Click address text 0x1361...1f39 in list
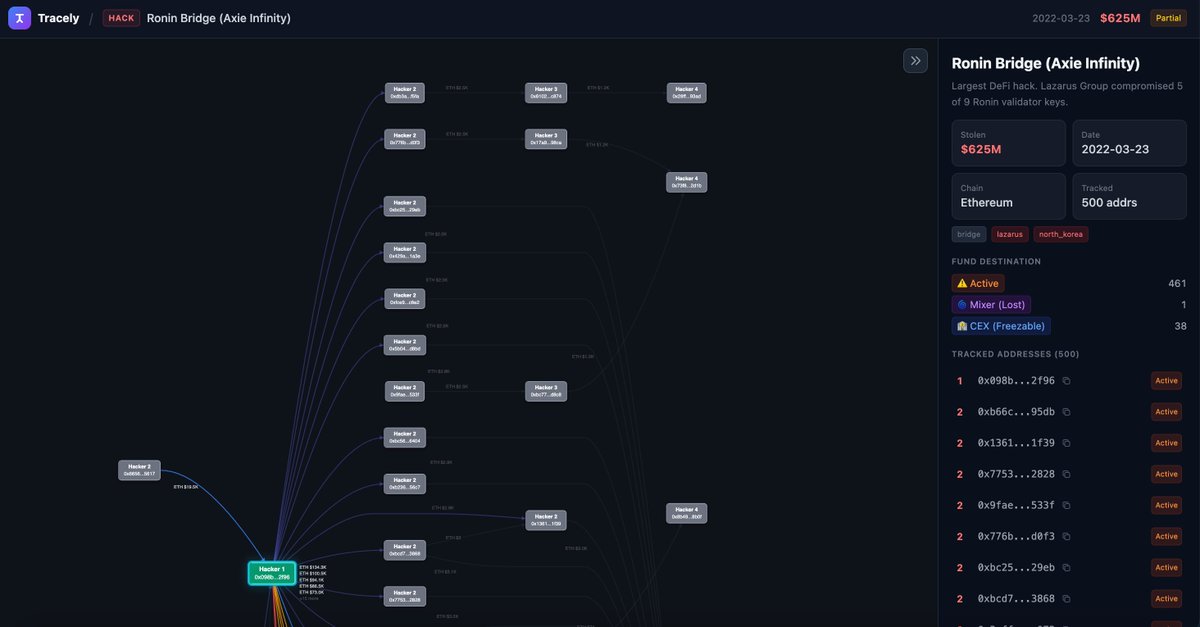The width and height of the screenshot is (1200, 627). (x=1016, y=443)
